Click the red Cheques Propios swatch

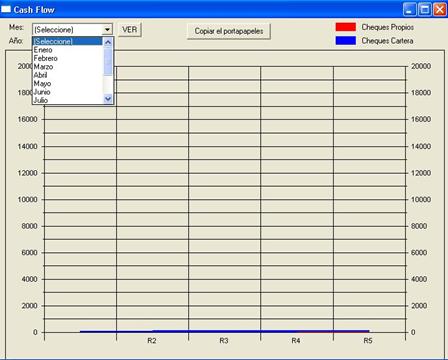click(x=346, y=27)
